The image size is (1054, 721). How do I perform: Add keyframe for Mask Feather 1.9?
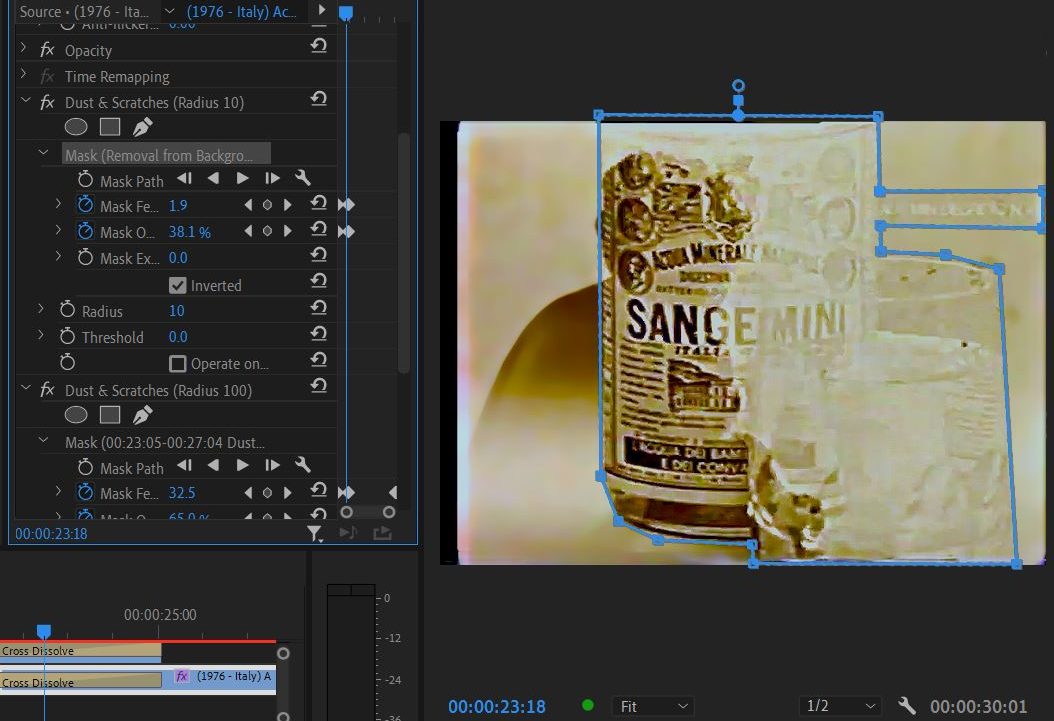[268, 205]
